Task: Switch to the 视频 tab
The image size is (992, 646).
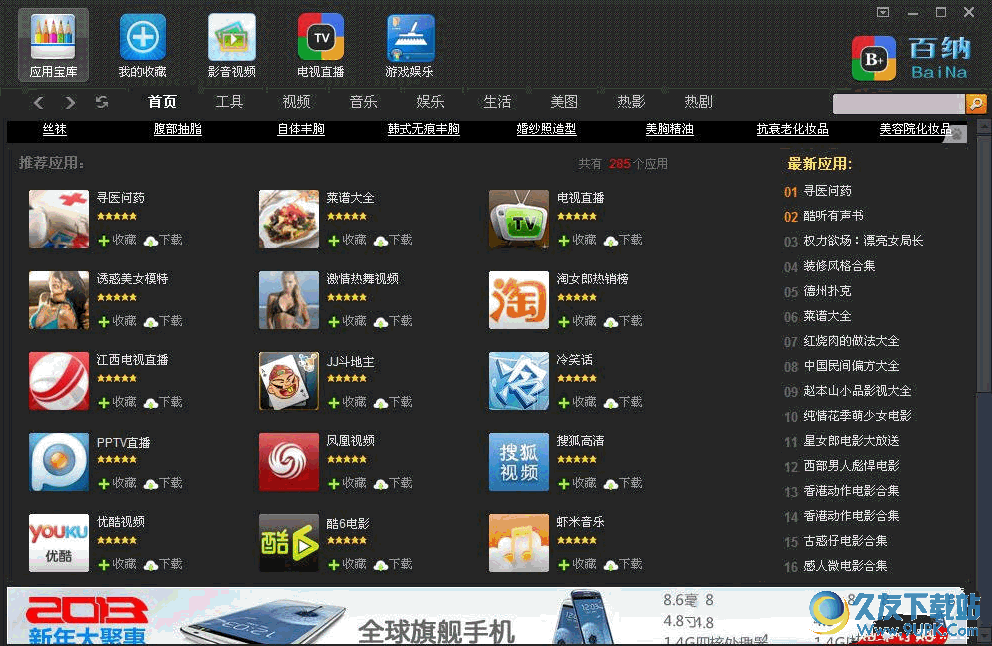Action: point(296,102)
